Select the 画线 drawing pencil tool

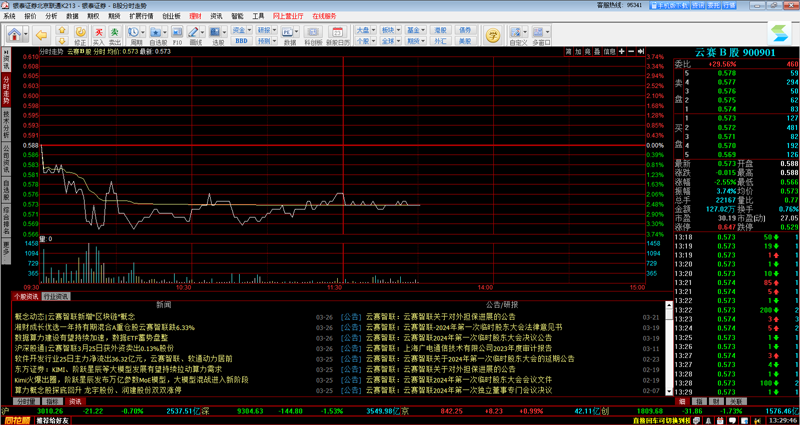pyautogui.click(x=193, y=32)
